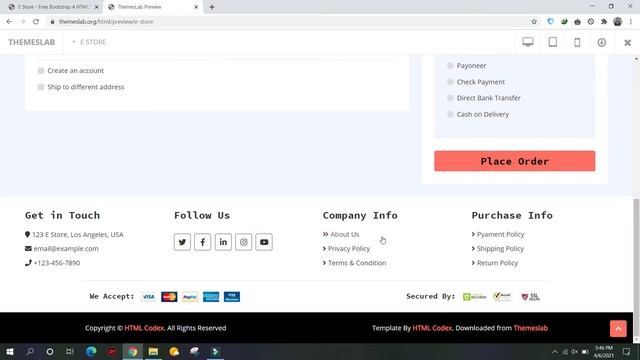Open the Pyament Policy link
This screenshot has width=640, height=360.
[500, 234]
